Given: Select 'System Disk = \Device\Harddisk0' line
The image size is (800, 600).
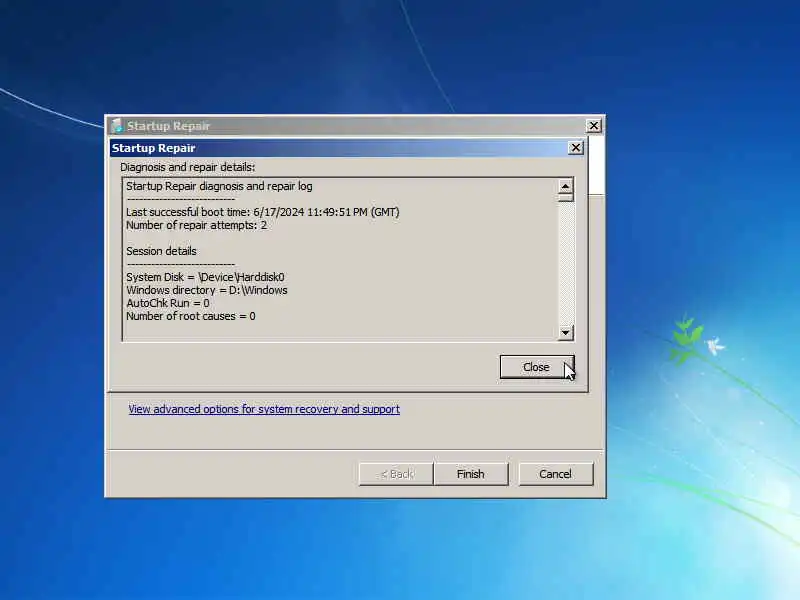Looking at the screenshot, I should (x=205, y=277).
